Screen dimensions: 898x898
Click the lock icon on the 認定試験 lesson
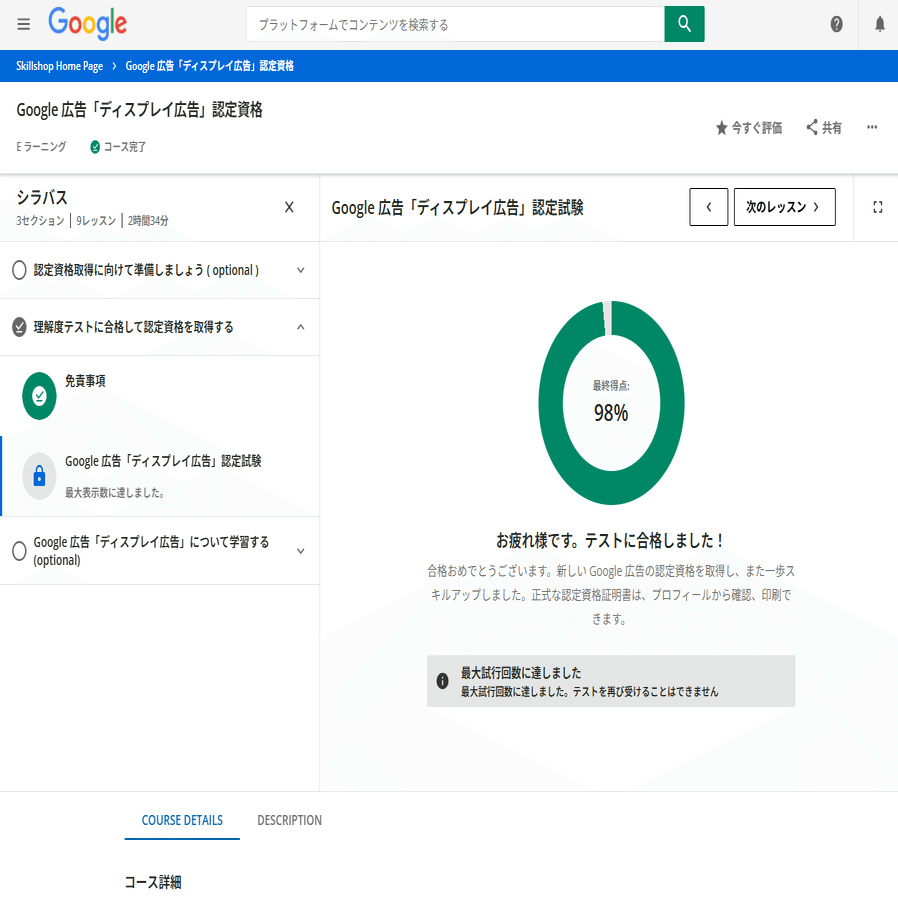(38, 475)
